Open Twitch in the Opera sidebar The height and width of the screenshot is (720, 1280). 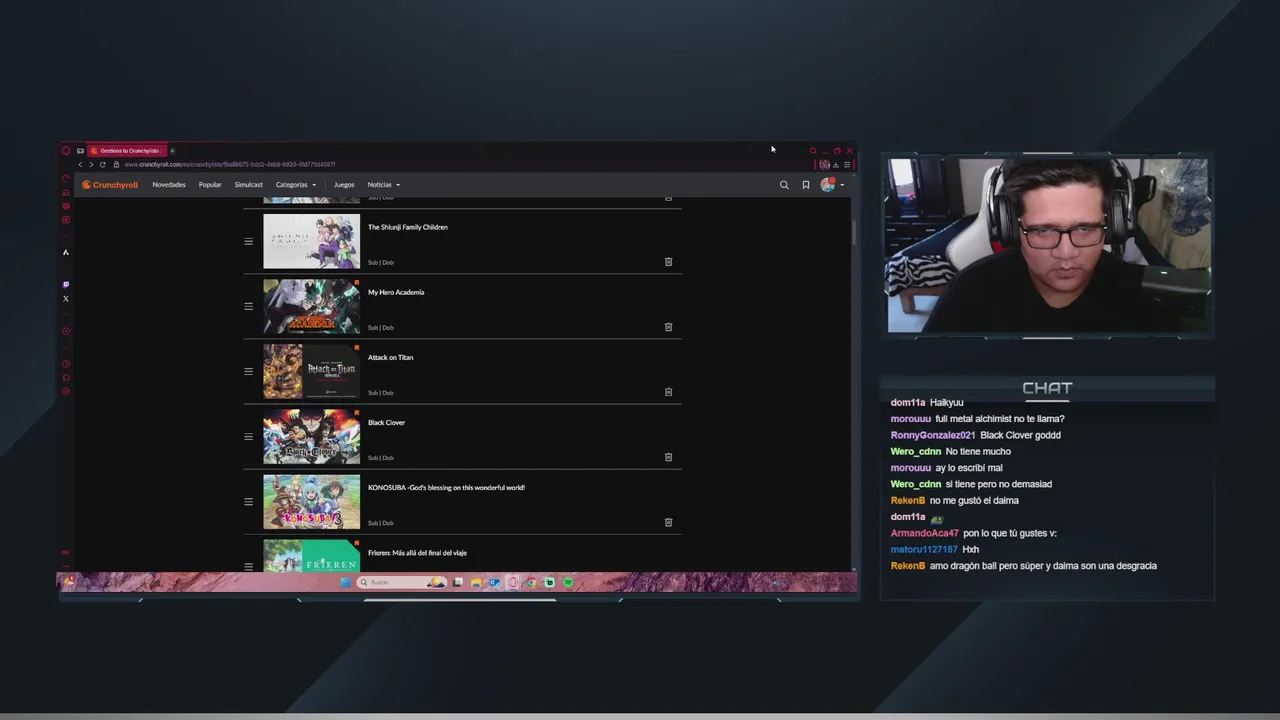(x=66, y=285)
